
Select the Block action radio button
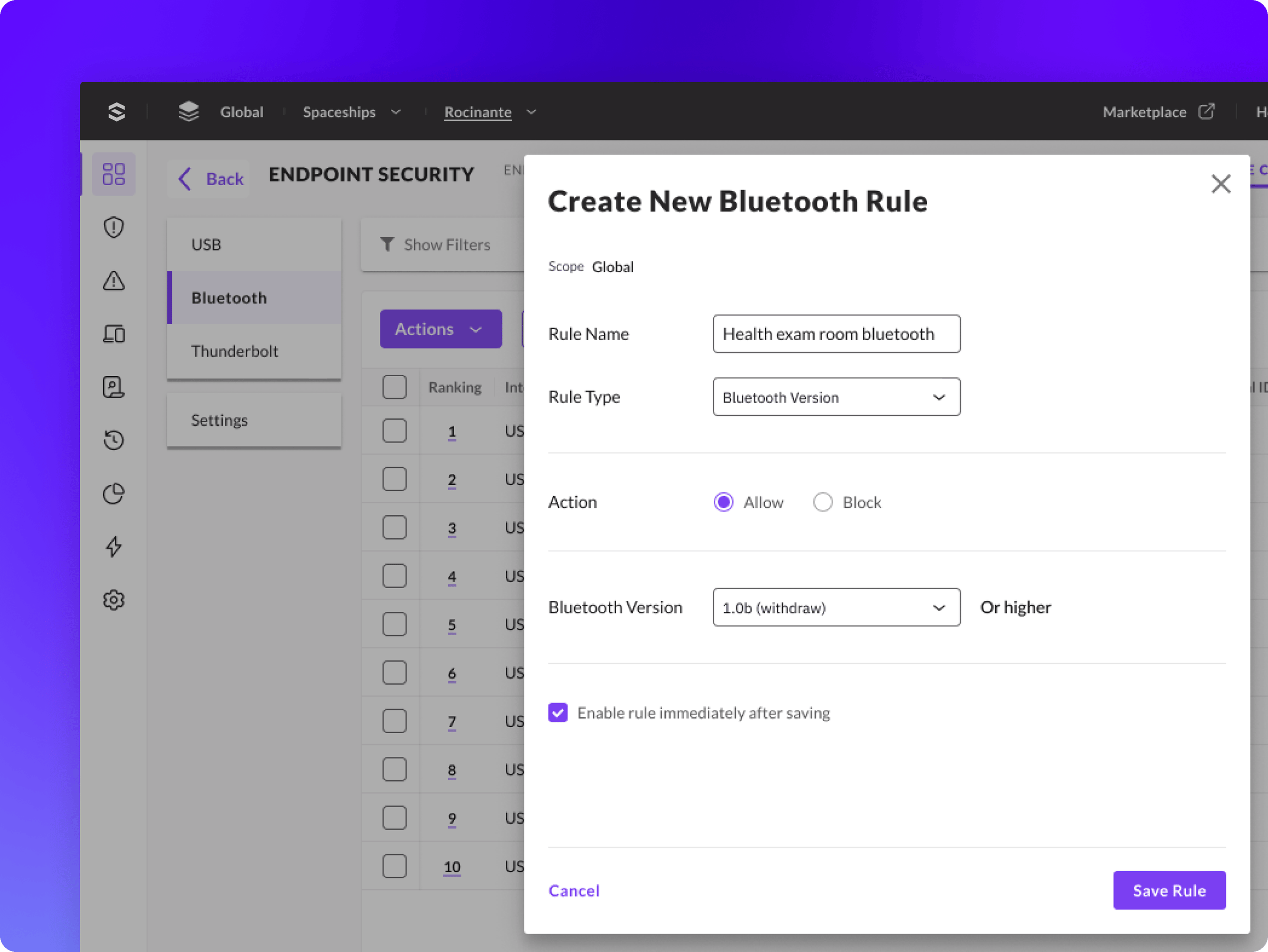823,502
